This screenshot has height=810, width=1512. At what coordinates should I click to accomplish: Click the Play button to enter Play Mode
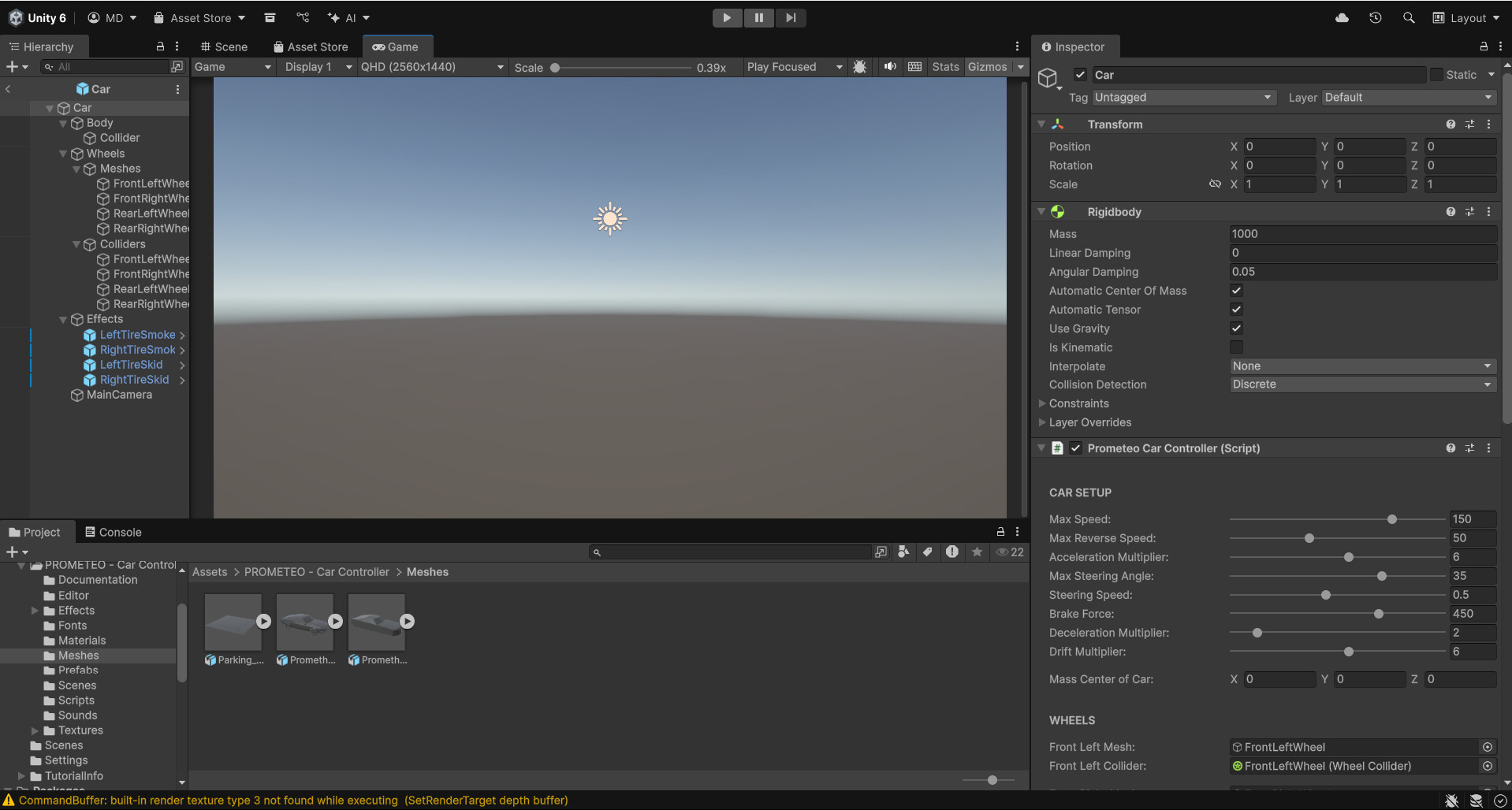726,17
